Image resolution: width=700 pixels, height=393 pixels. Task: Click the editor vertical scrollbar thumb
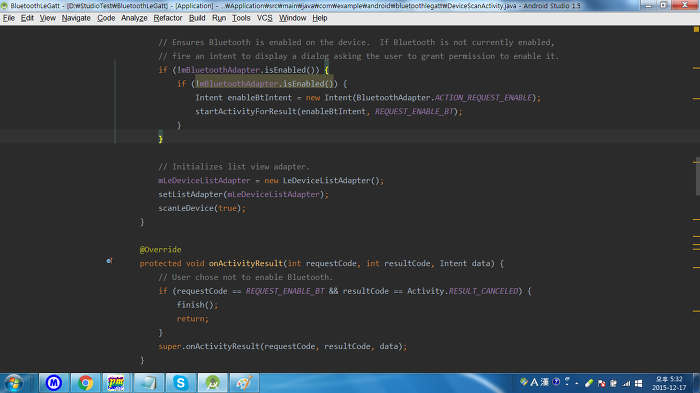click(x=697, y=176)
